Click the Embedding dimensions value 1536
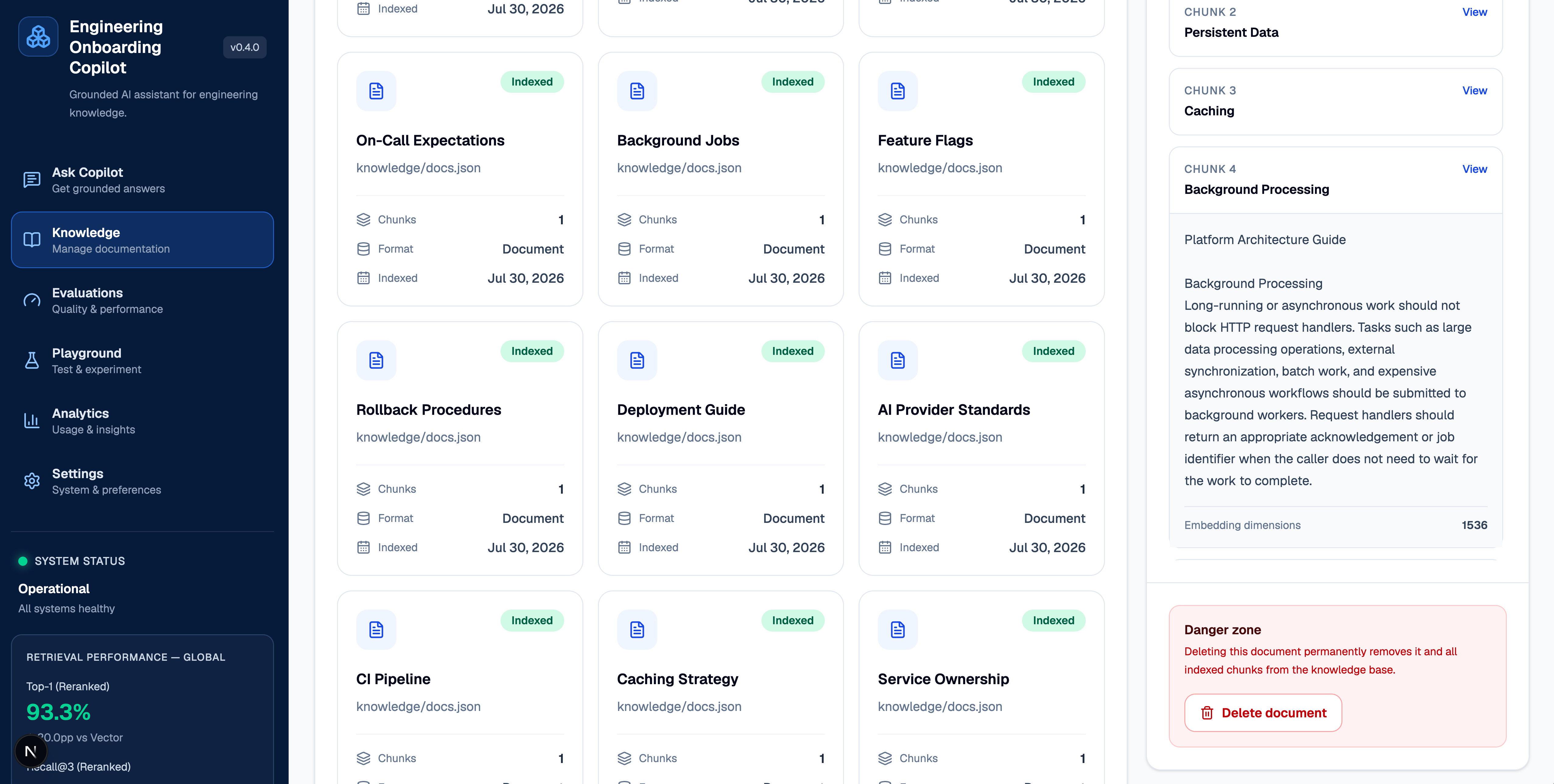1554x784 pixels. tap(1474, 525)
